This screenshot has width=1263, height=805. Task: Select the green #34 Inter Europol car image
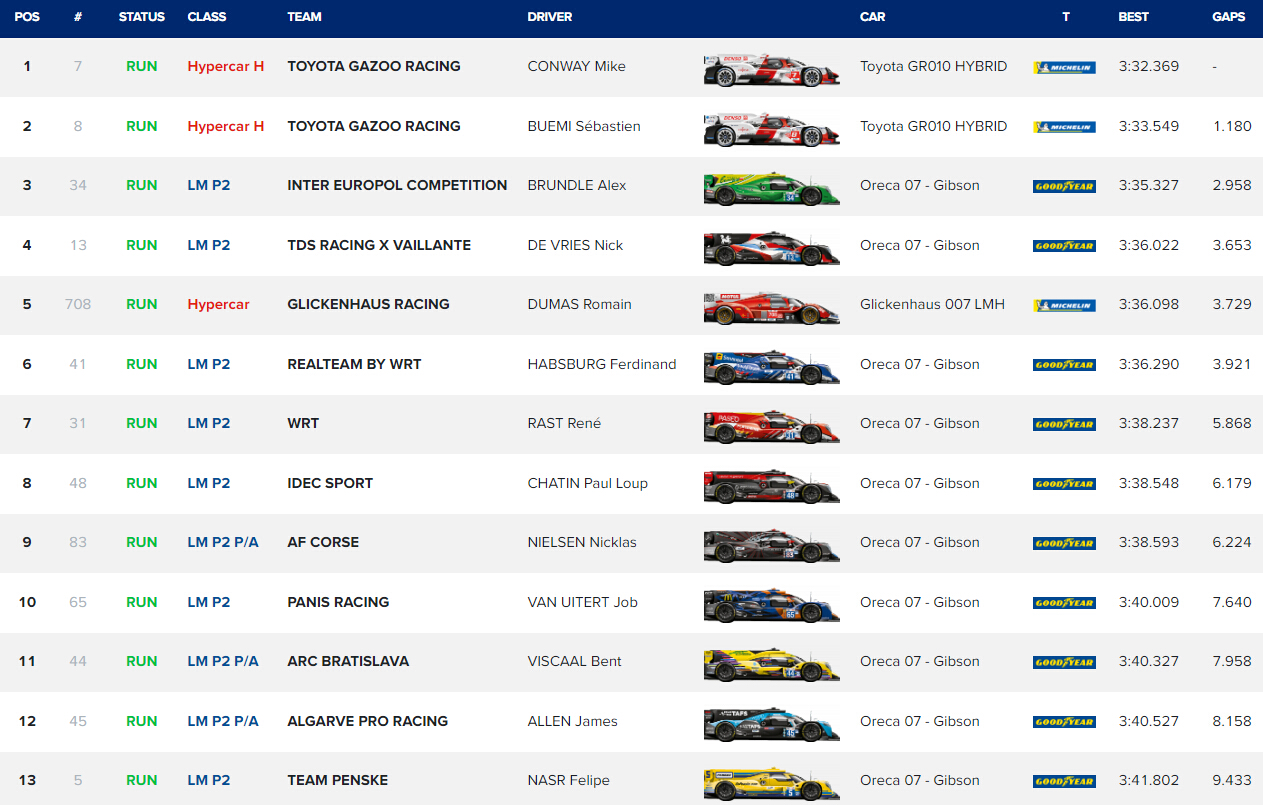771,189
